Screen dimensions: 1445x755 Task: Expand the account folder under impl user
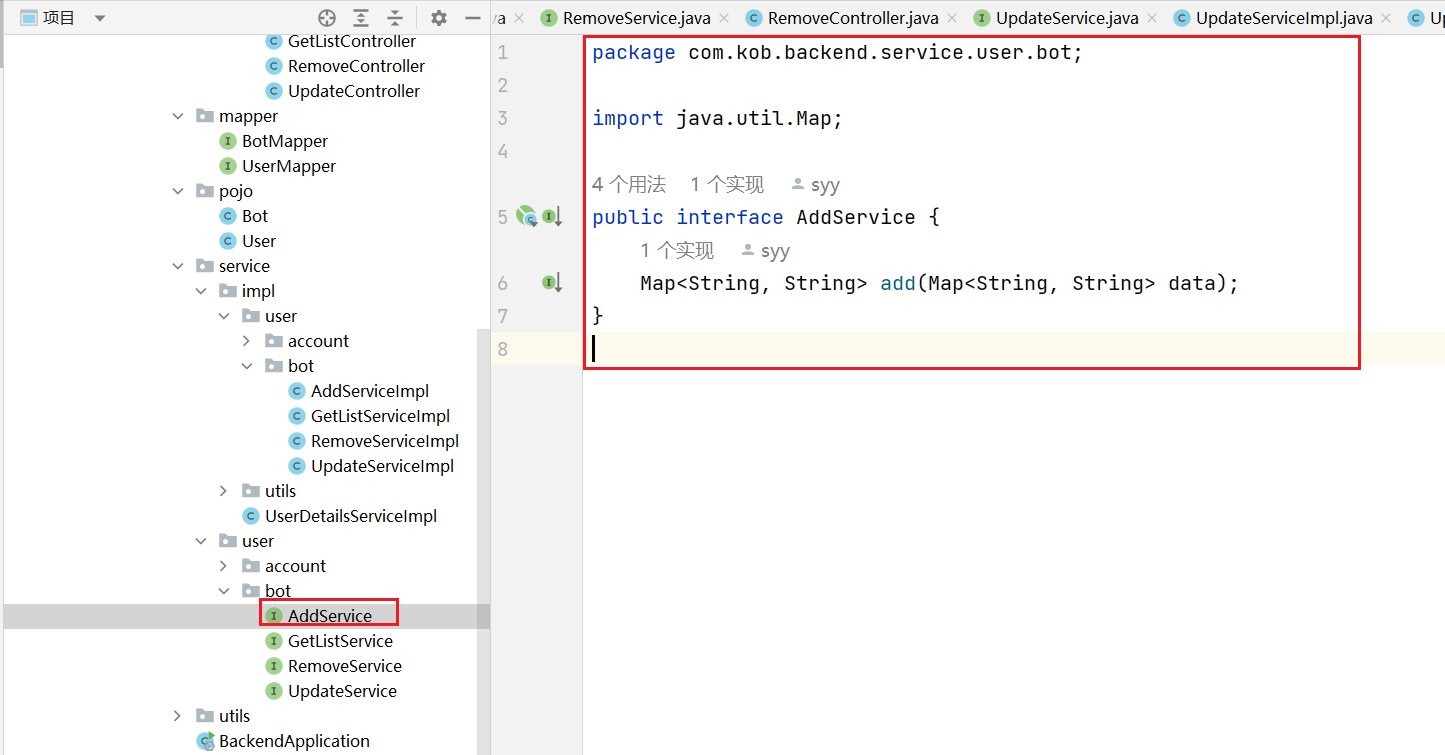point(247,341)
